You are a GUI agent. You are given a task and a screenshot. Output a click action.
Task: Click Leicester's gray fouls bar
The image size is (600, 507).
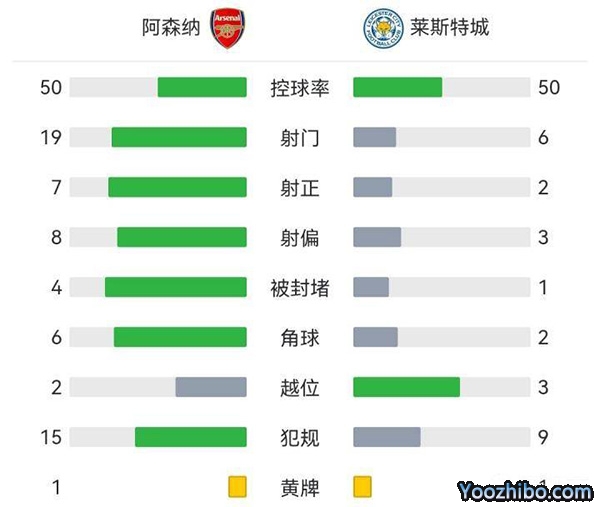tap(387, 437)
